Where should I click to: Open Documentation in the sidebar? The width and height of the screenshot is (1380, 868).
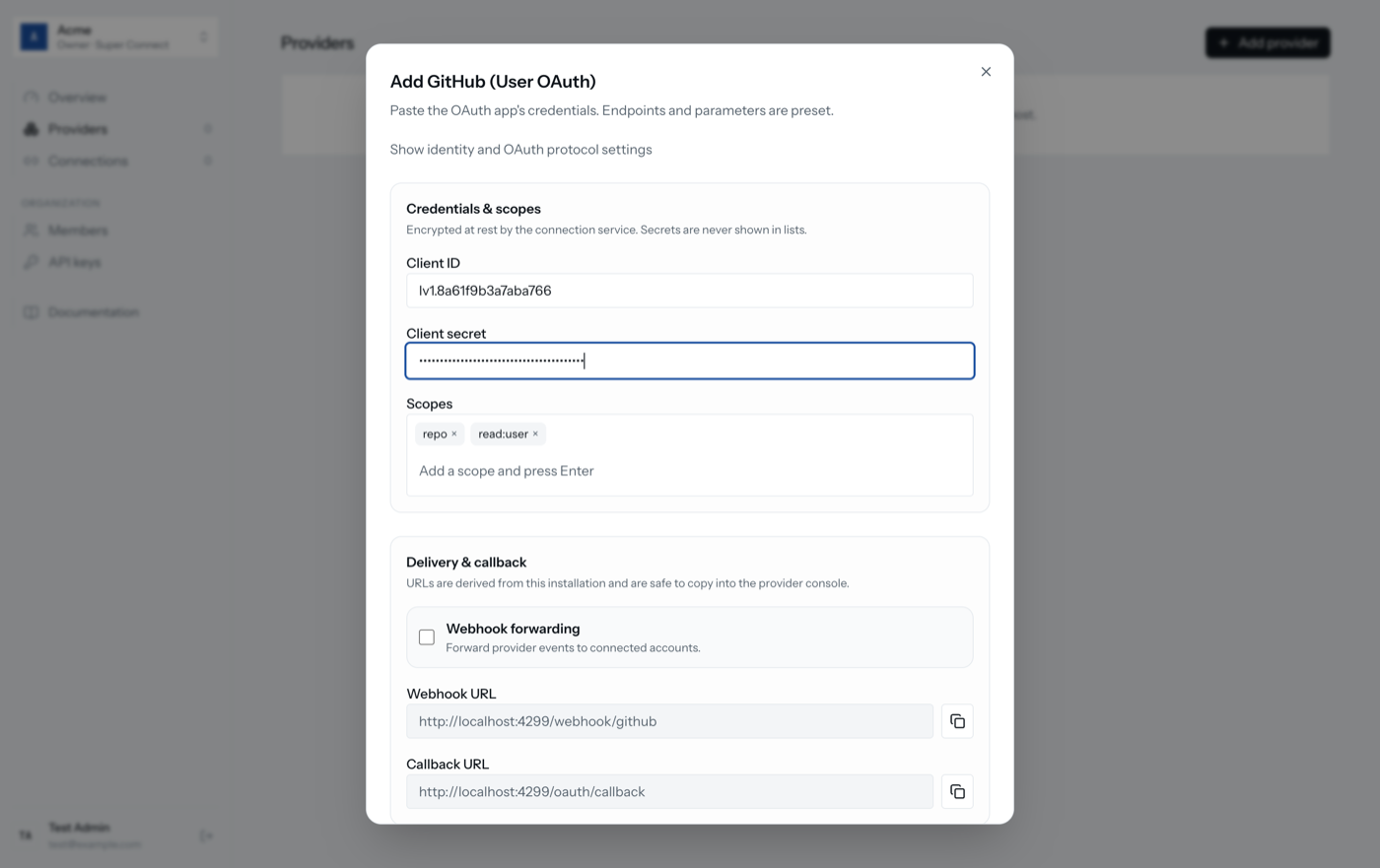tap(116, 312)
